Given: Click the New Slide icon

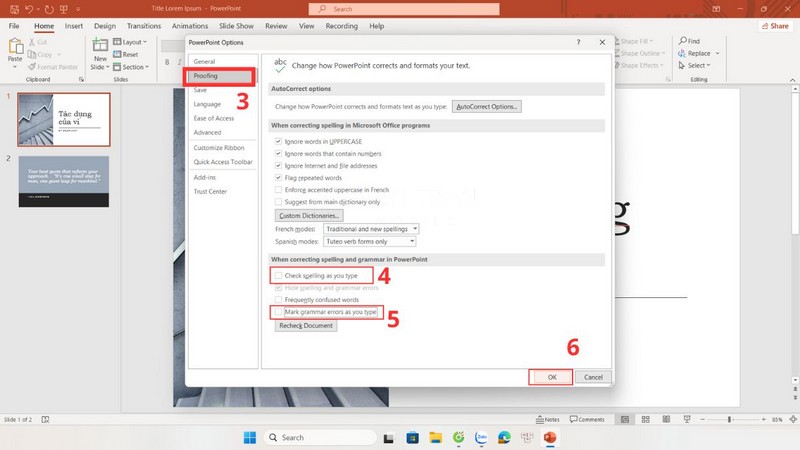Looking at the screenshot, I should pyautogui.click(x=100, y=48).
